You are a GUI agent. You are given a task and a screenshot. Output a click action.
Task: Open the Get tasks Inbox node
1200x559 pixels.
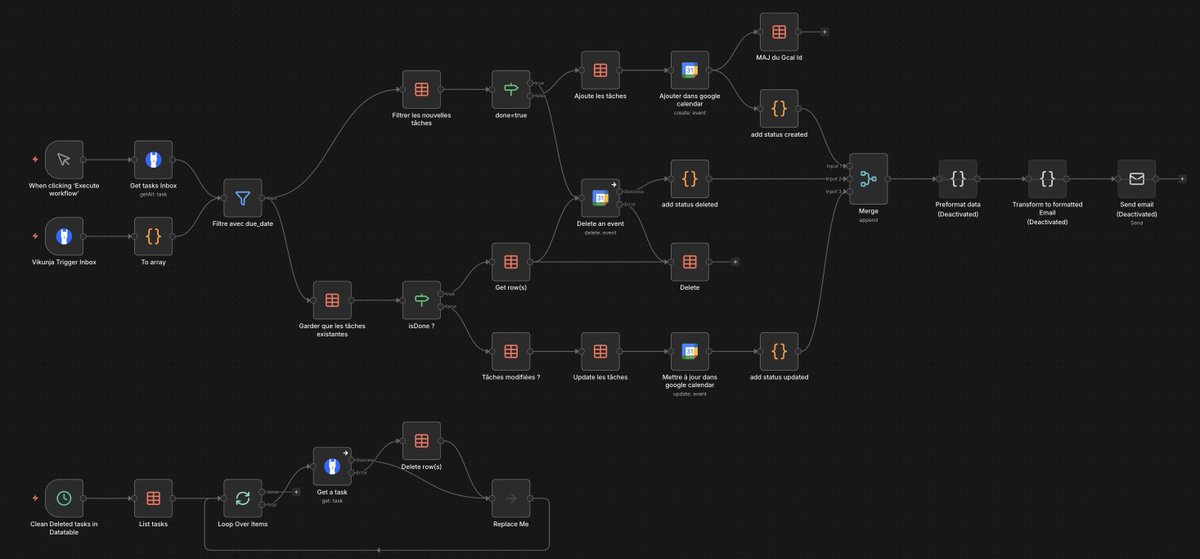tap(153, 159)
